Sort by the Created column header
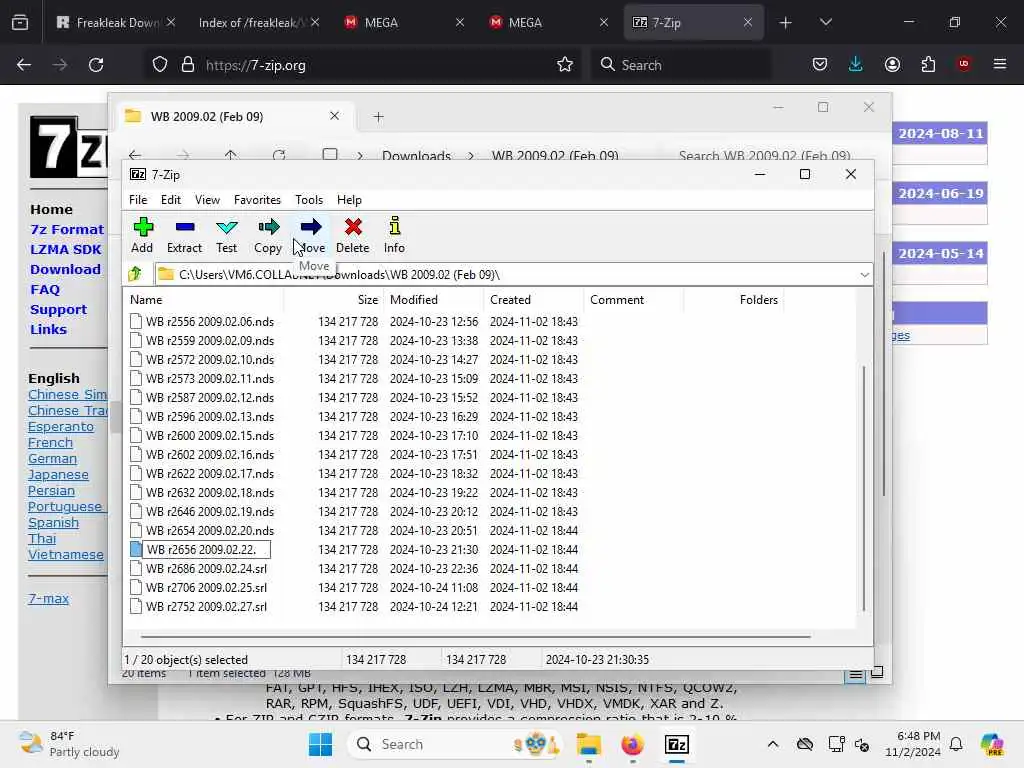Image resolution: width=1024 pixels, height=768 pixels. pyautogui.click(x=534, y=300)
